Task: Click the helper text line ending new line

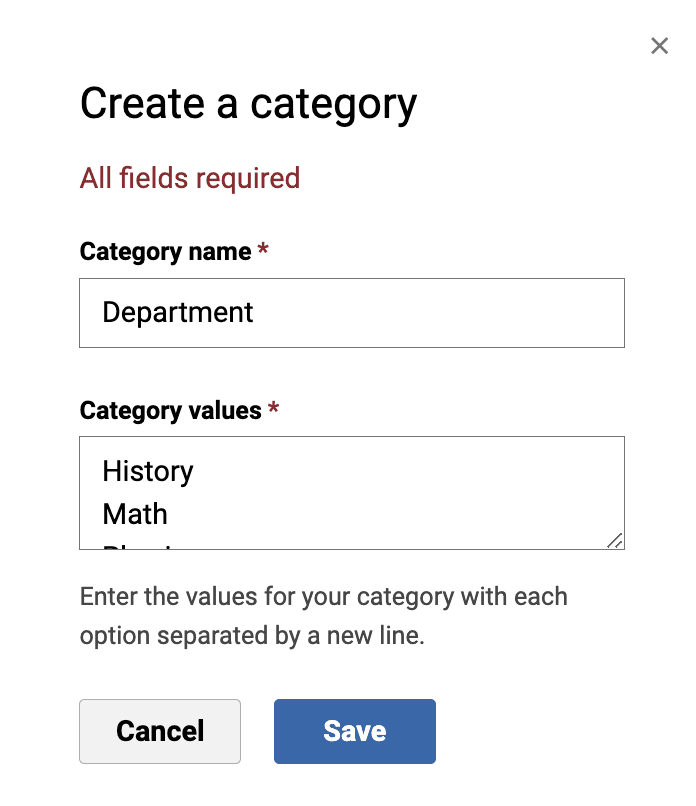Action: pos(252,636)
